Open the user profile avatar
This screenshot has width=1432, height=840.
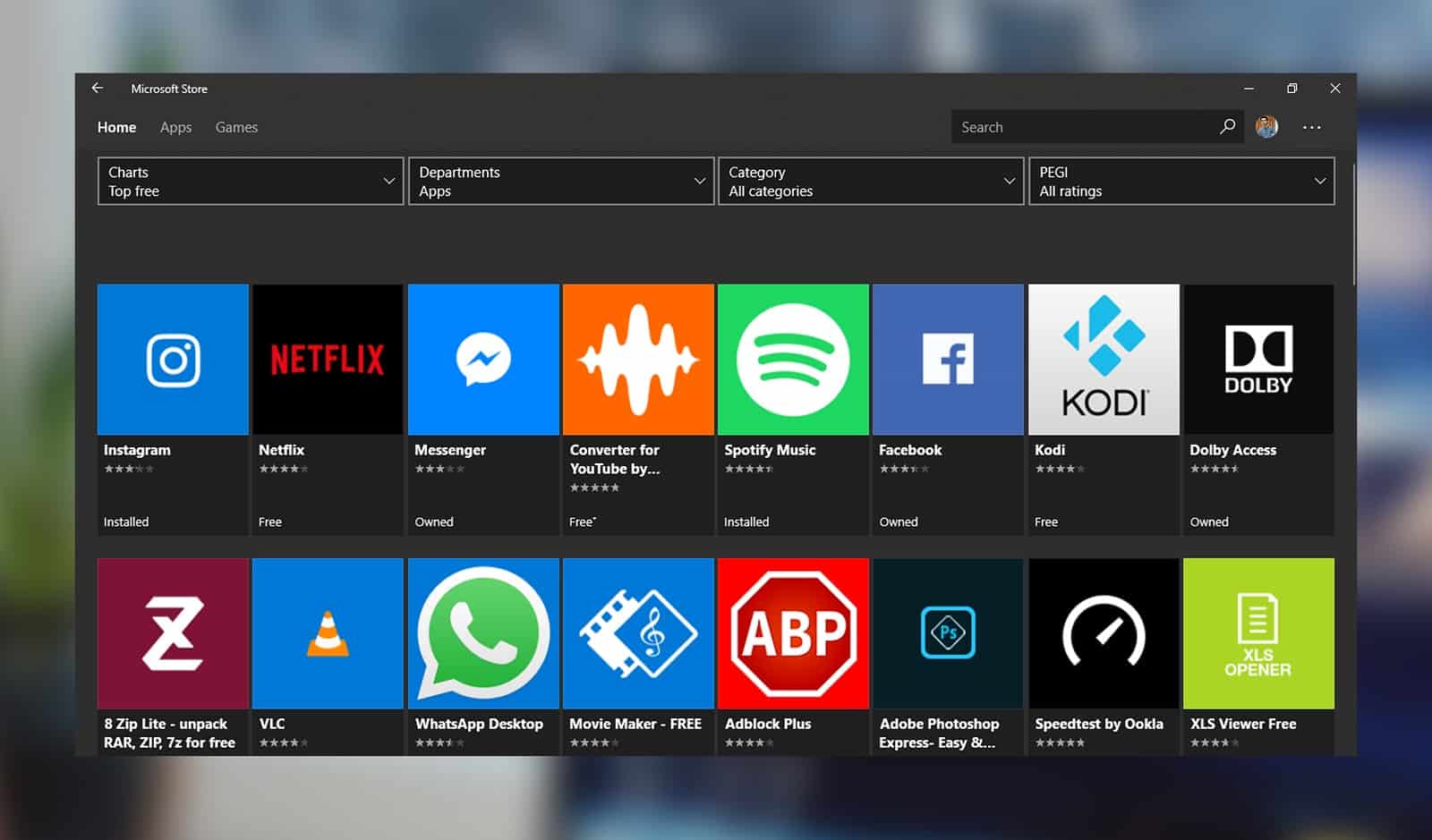pyautogui.click(x=1266, y=127)
